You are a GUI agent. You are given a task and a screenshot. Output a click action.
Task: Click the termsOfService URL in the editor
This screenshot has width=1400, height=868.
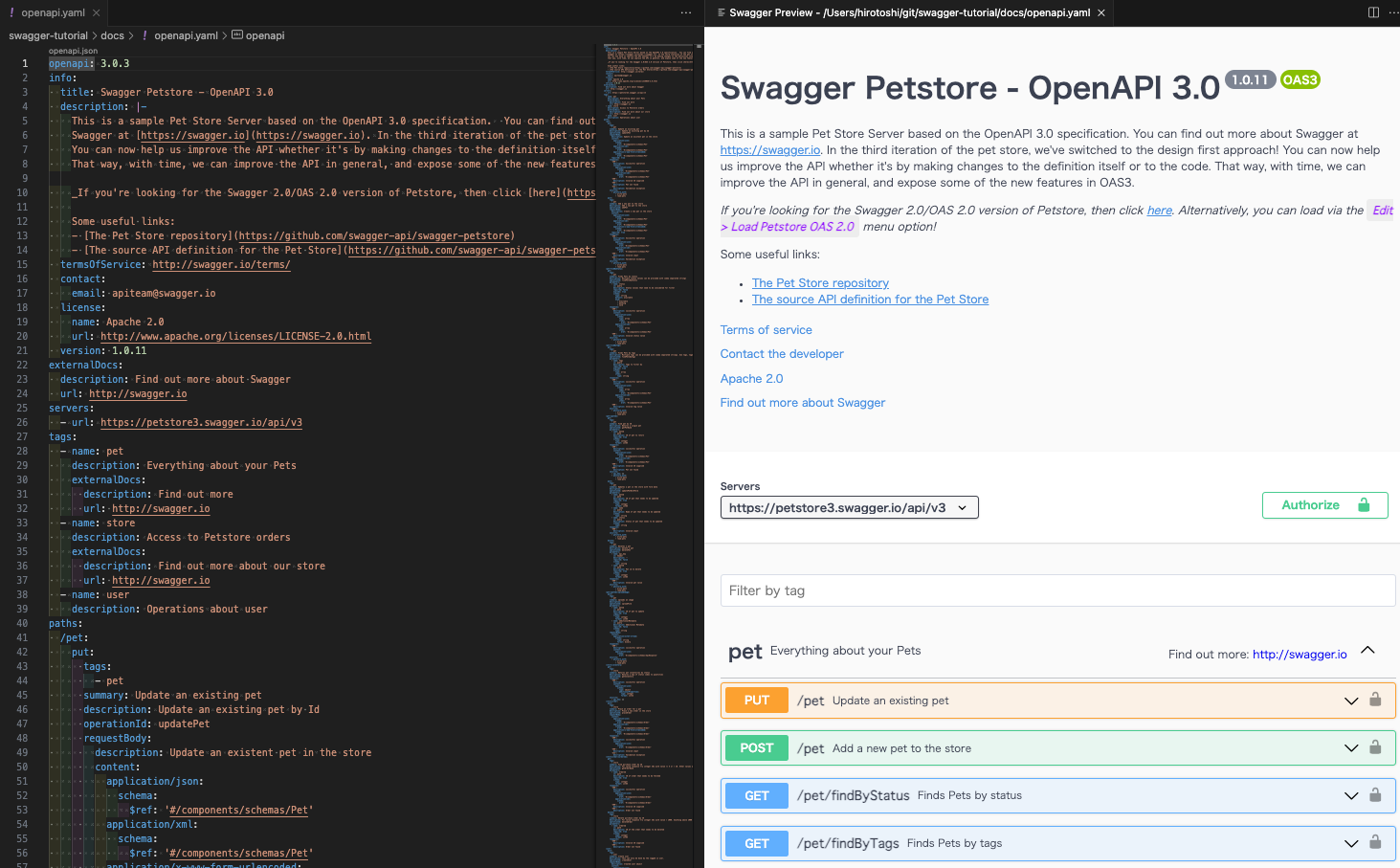221,264
